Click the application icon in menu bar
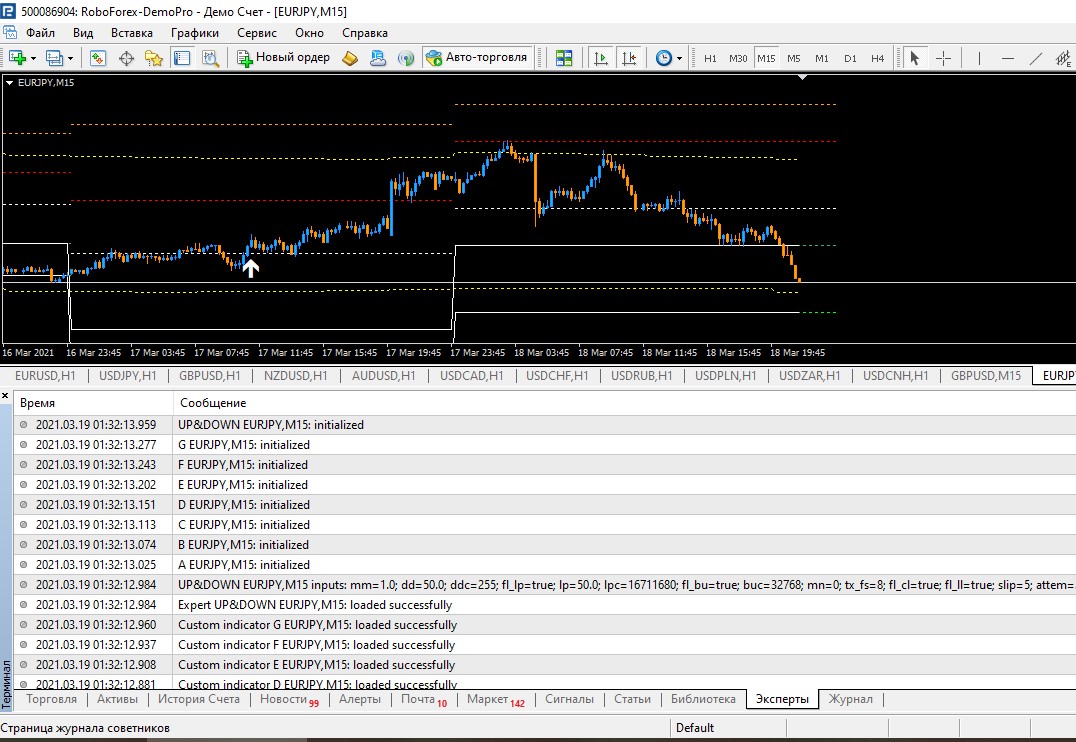This screenshot has height=742, width=1076. click(x=10, y=32)
